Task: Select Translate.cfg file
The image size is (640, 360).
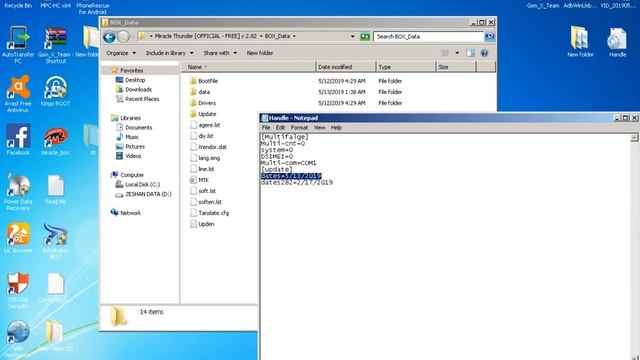Action: [x=209, y=213]
